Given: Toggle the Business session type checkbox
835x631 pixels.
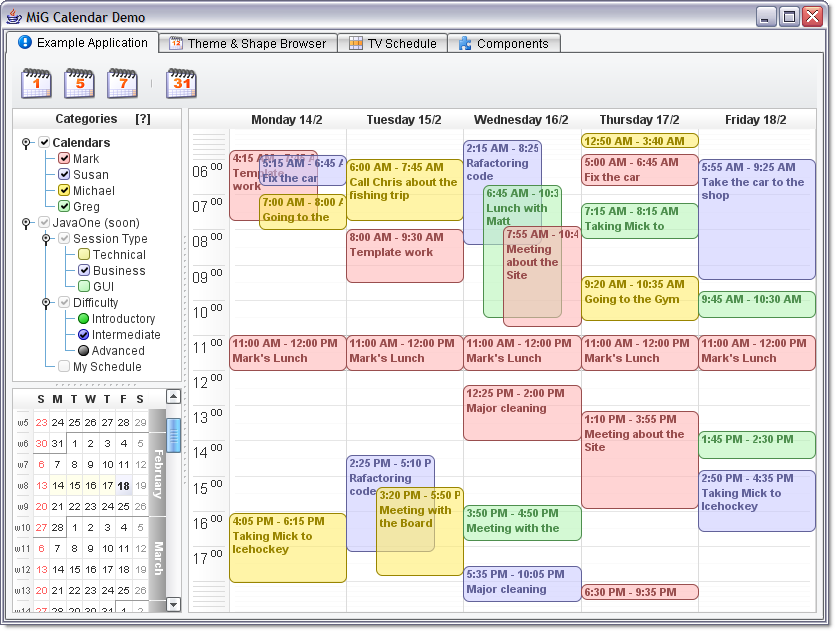Looking at the screenshot, I should 84,271.
